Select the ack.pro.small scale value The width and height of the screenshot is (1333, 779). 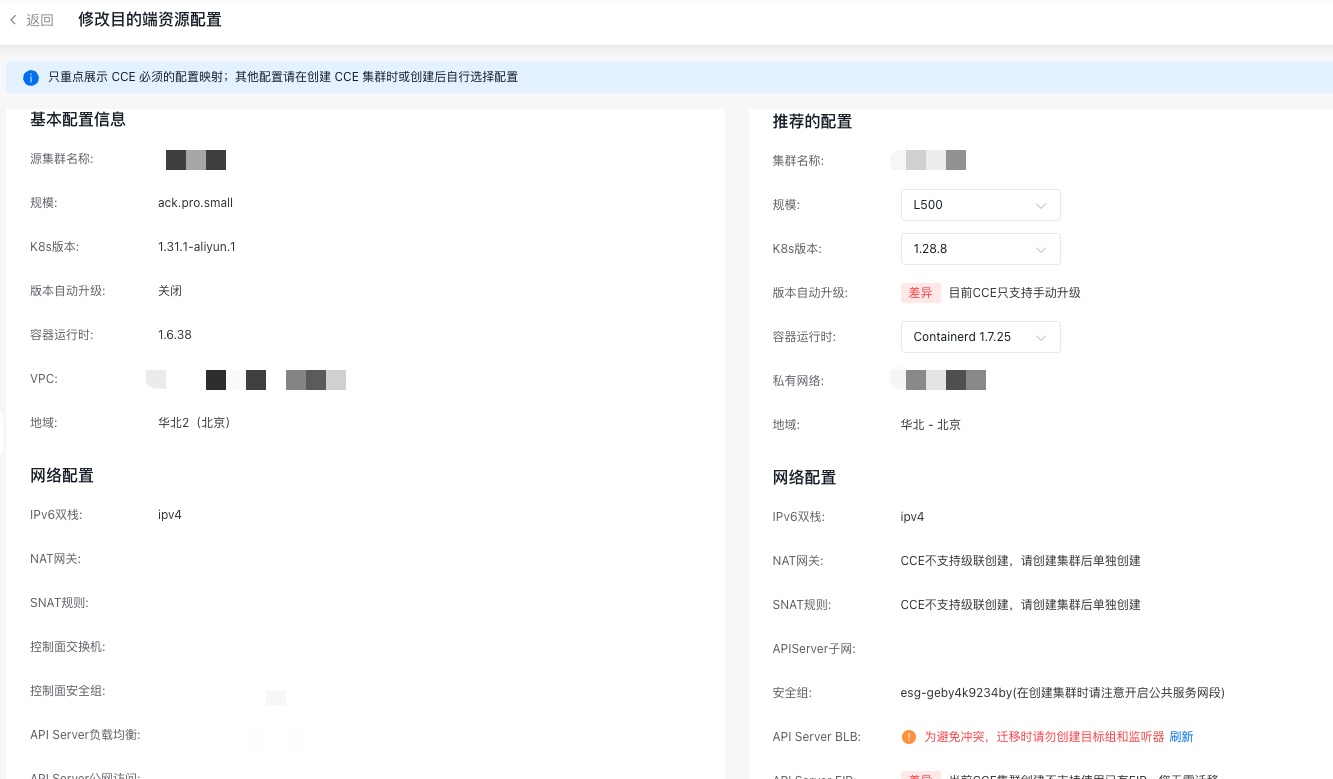point(195,203)
